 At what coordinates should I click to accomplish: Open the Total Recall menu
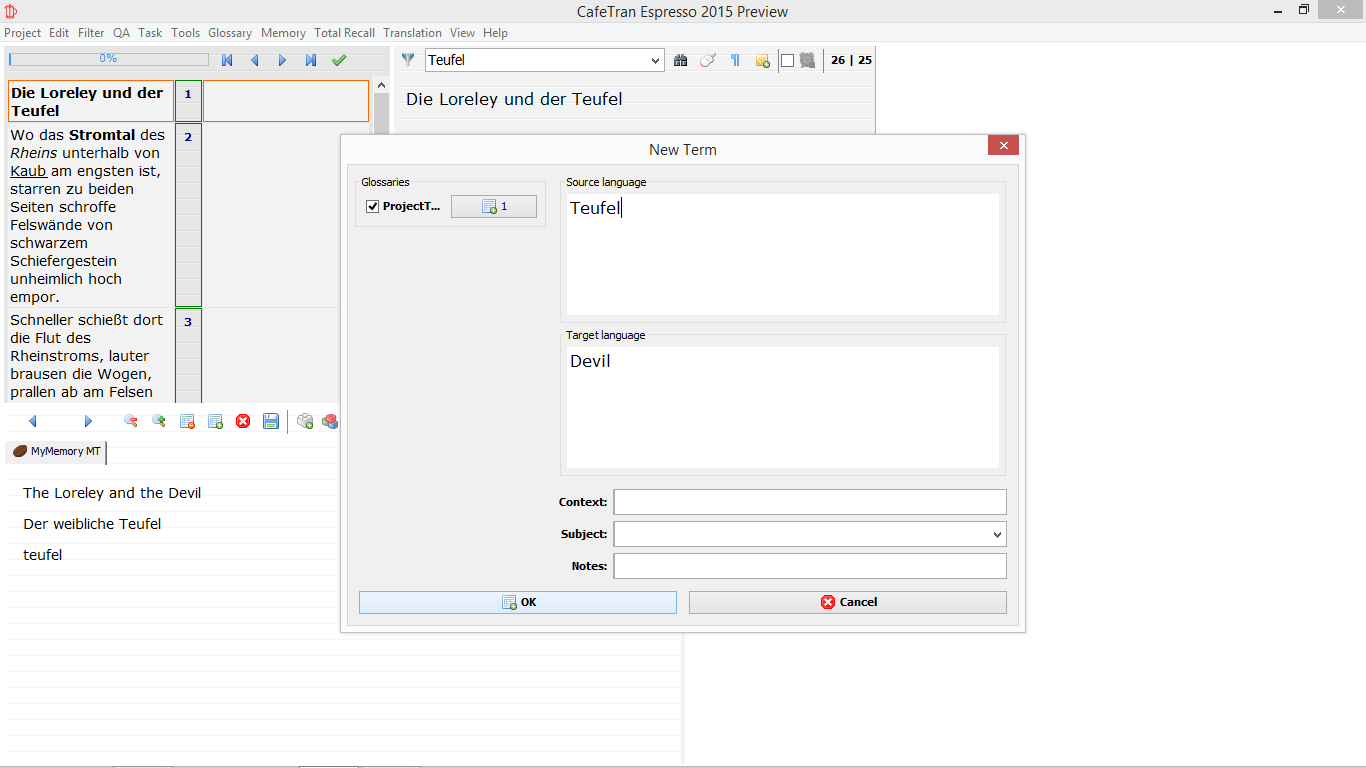[344, 33]
